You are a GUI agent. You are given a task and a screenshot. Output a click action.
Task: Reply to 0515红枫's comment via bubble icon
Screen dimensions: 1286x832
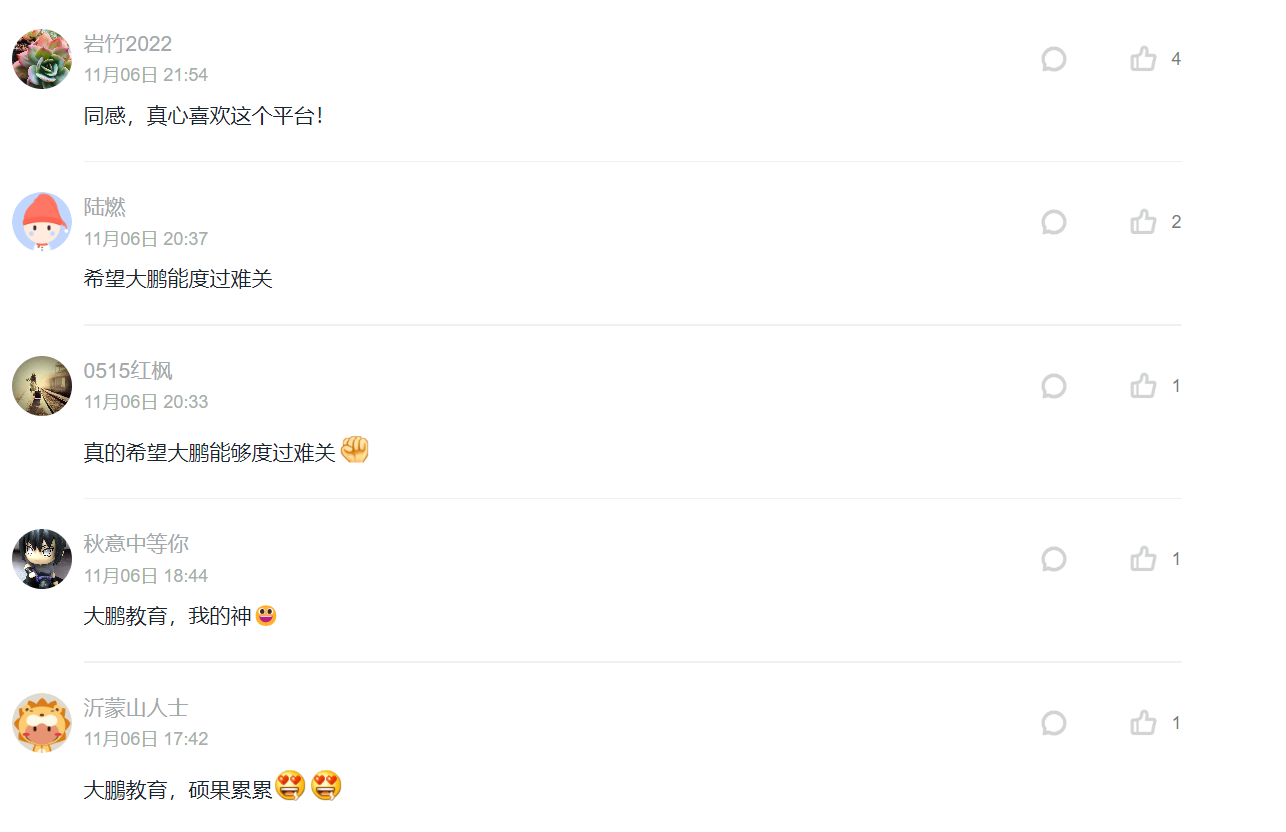(x=1054, y=386)
